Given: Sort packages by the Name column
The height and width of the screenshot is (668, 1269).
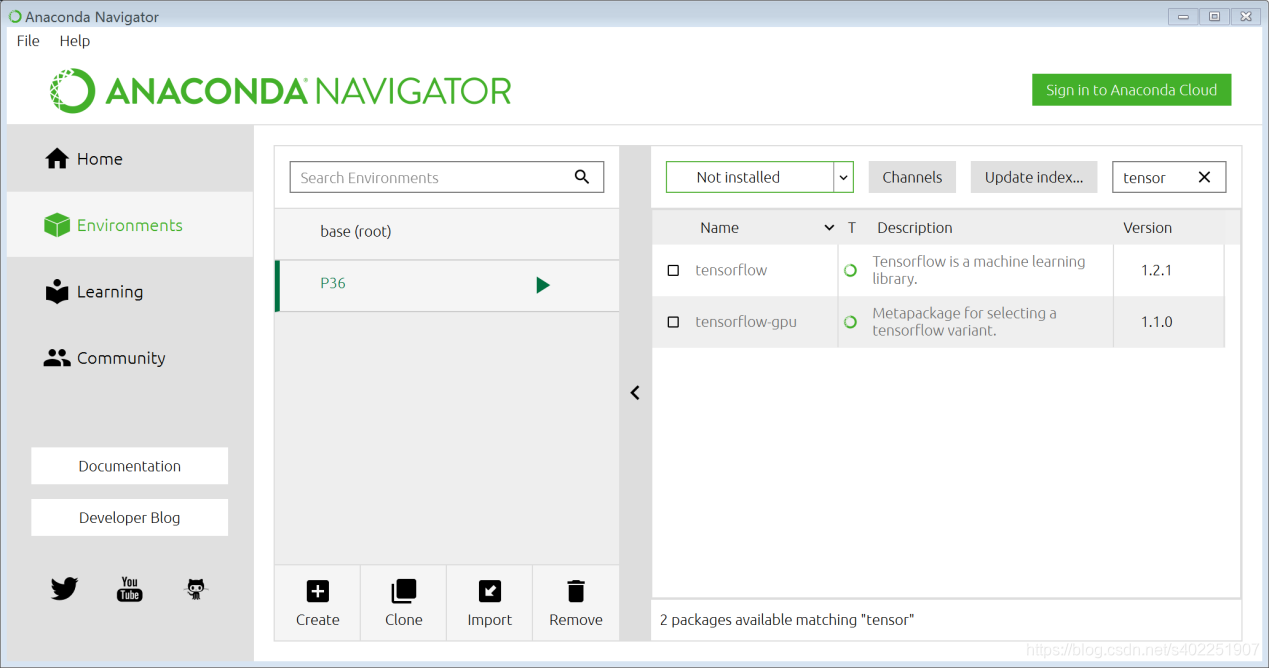Looking at the screenshot, I should click(x=745, y=228).
